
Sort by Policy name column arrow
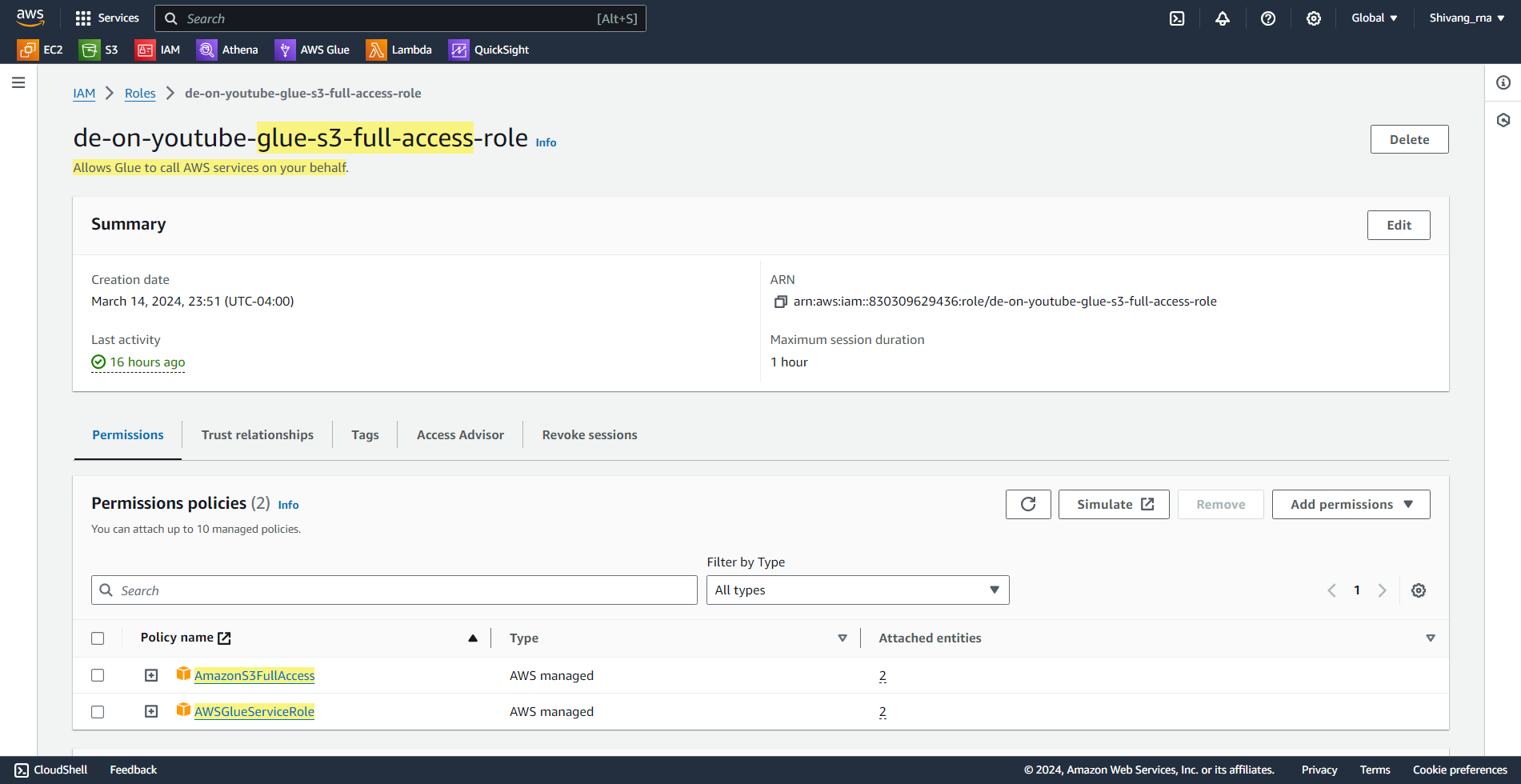tap(473, 638)
